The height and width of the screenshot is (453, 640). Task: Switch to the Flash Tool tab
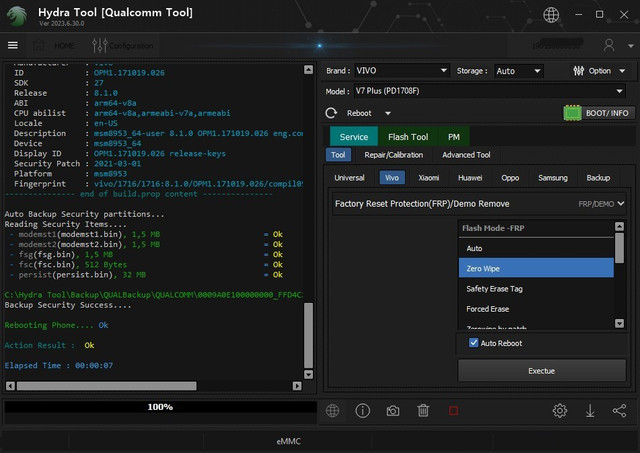click(408, 137)
